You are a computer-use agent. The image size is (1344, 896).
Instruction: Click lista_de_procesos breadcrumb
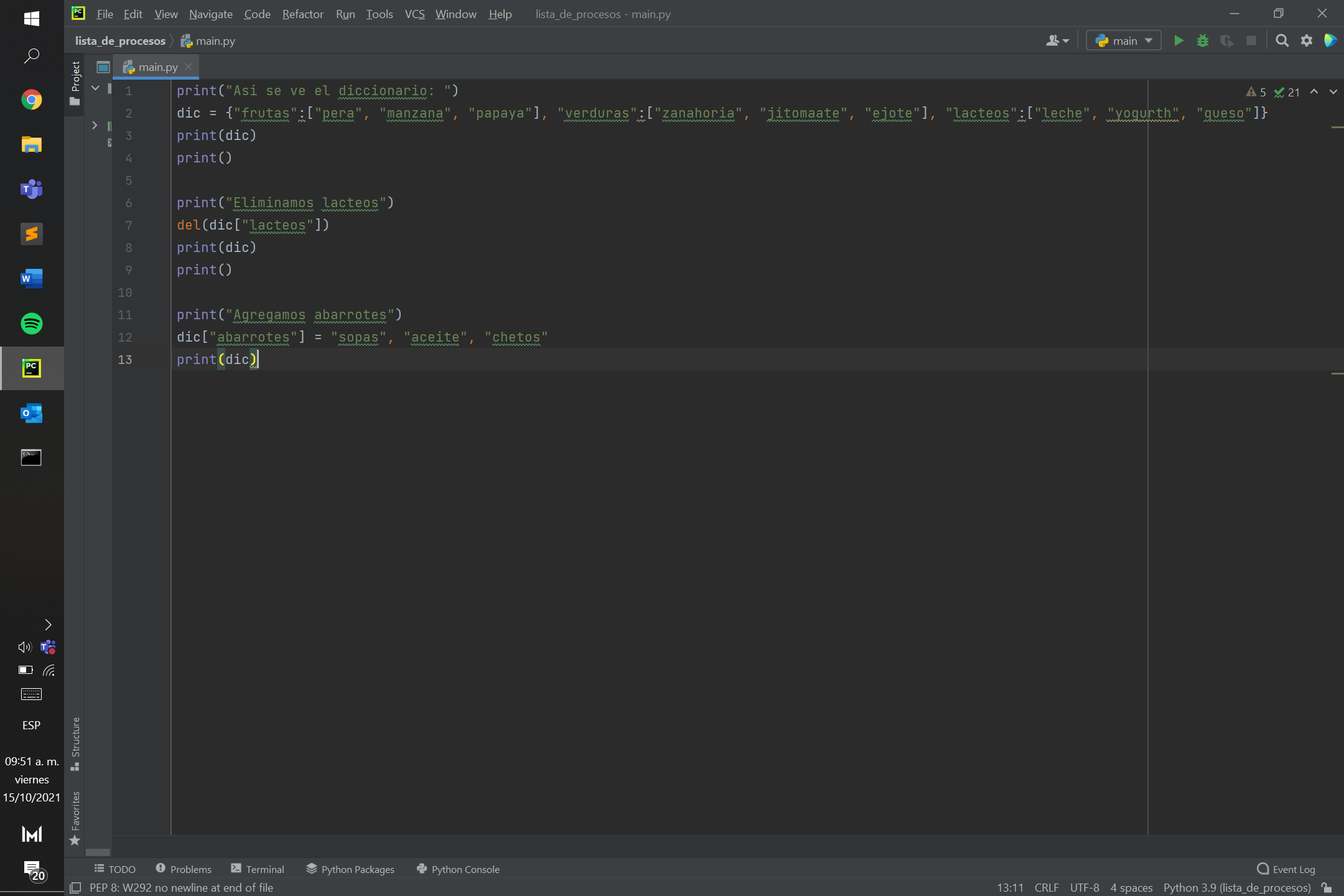[x=120, y=40]
